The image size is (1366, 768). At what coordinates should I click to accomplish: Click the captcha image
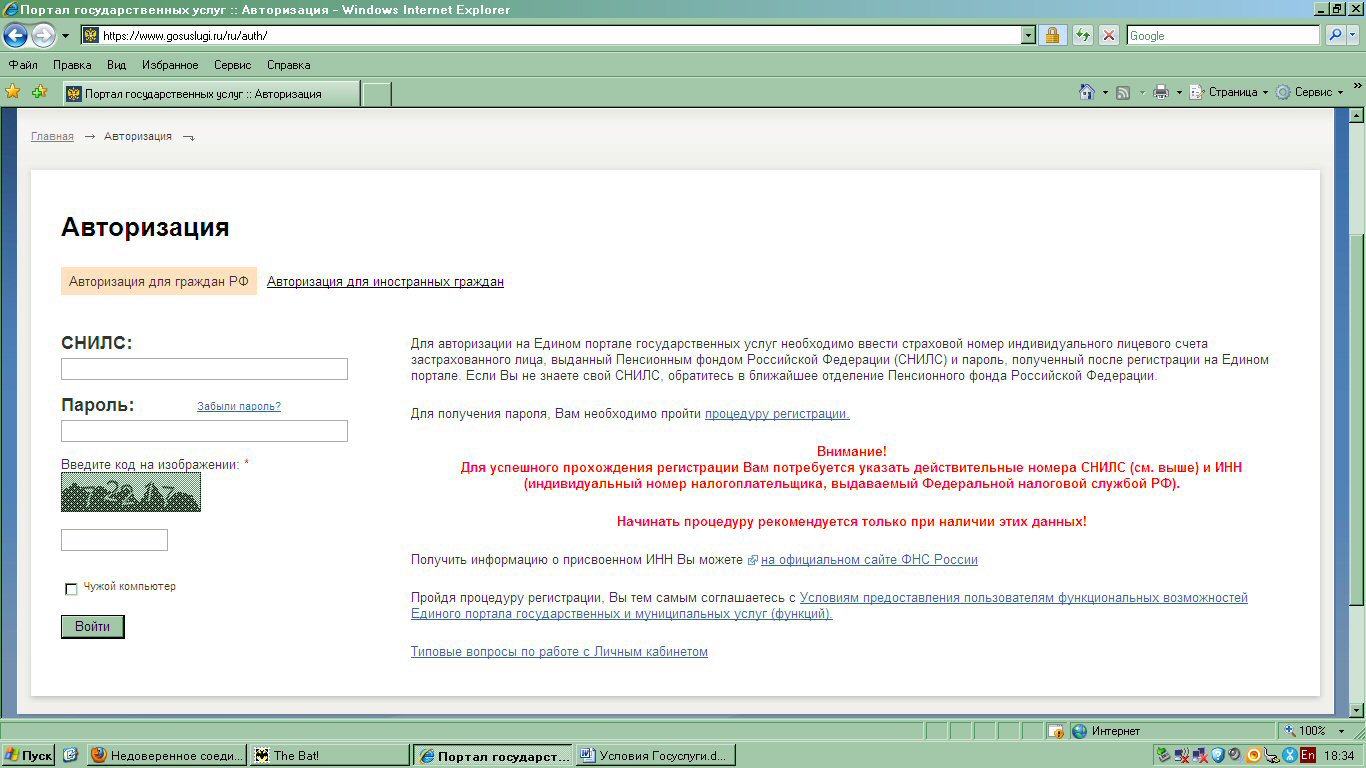point(131,492)
